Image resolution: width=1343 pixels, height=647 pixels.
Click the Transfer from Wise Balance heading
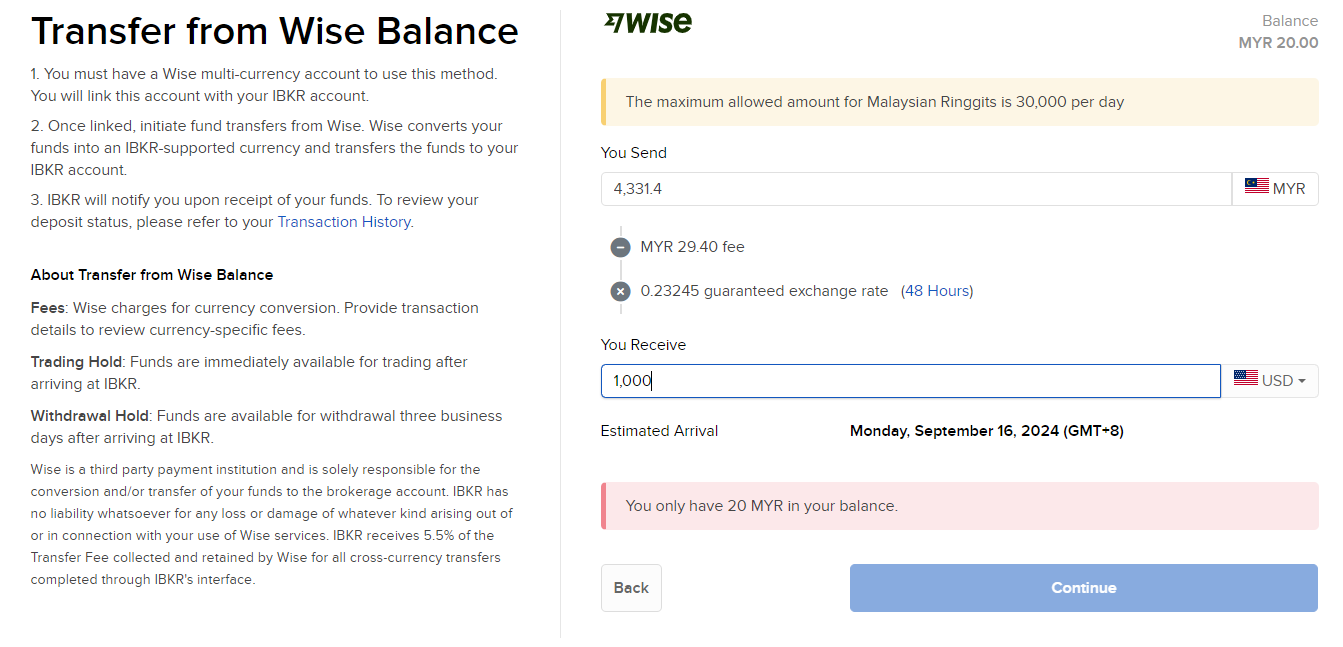coord(275,32)
